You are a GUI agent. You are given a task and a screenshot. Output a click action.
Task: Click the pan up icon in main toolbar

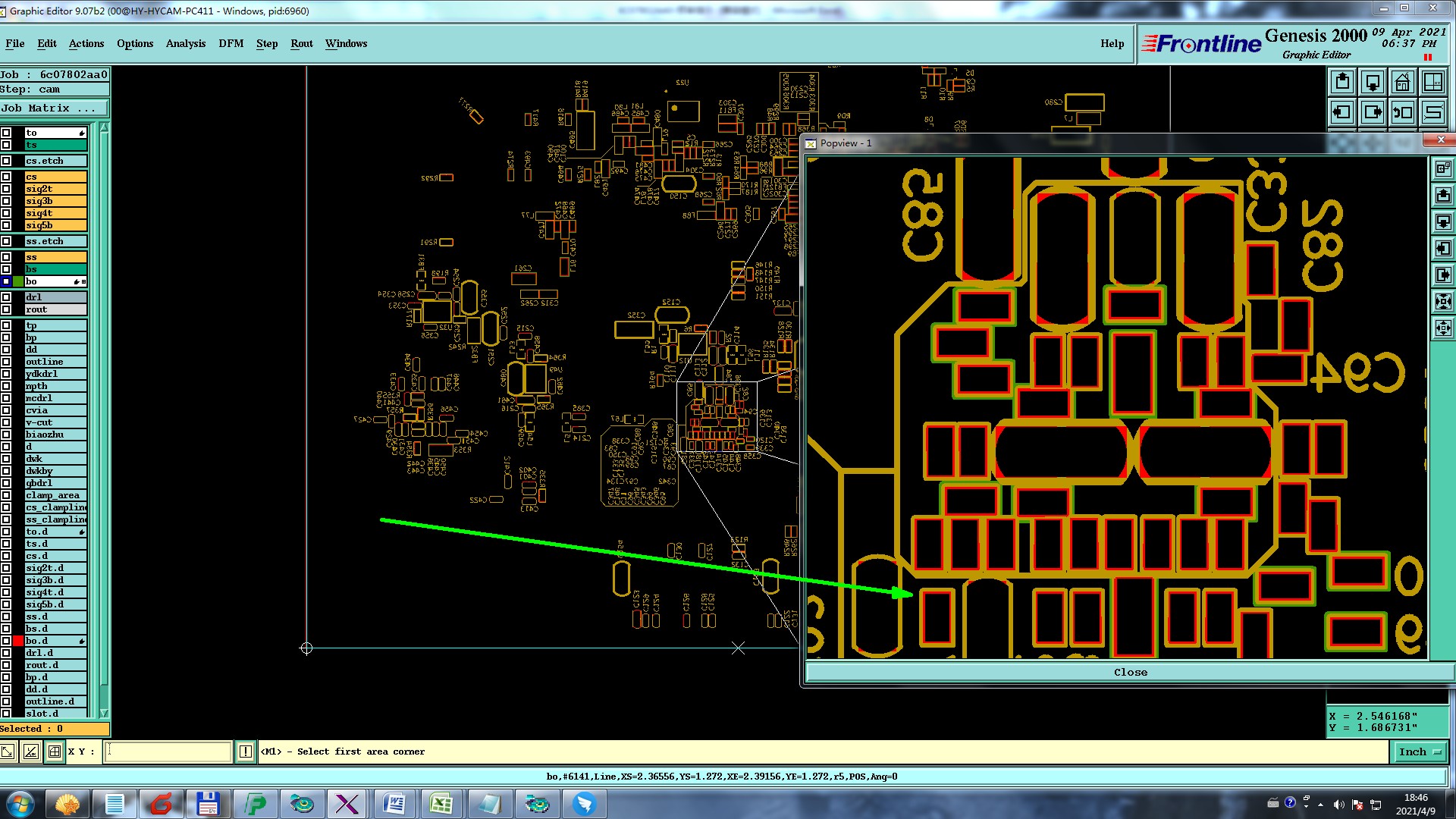tap(1341, 82)
